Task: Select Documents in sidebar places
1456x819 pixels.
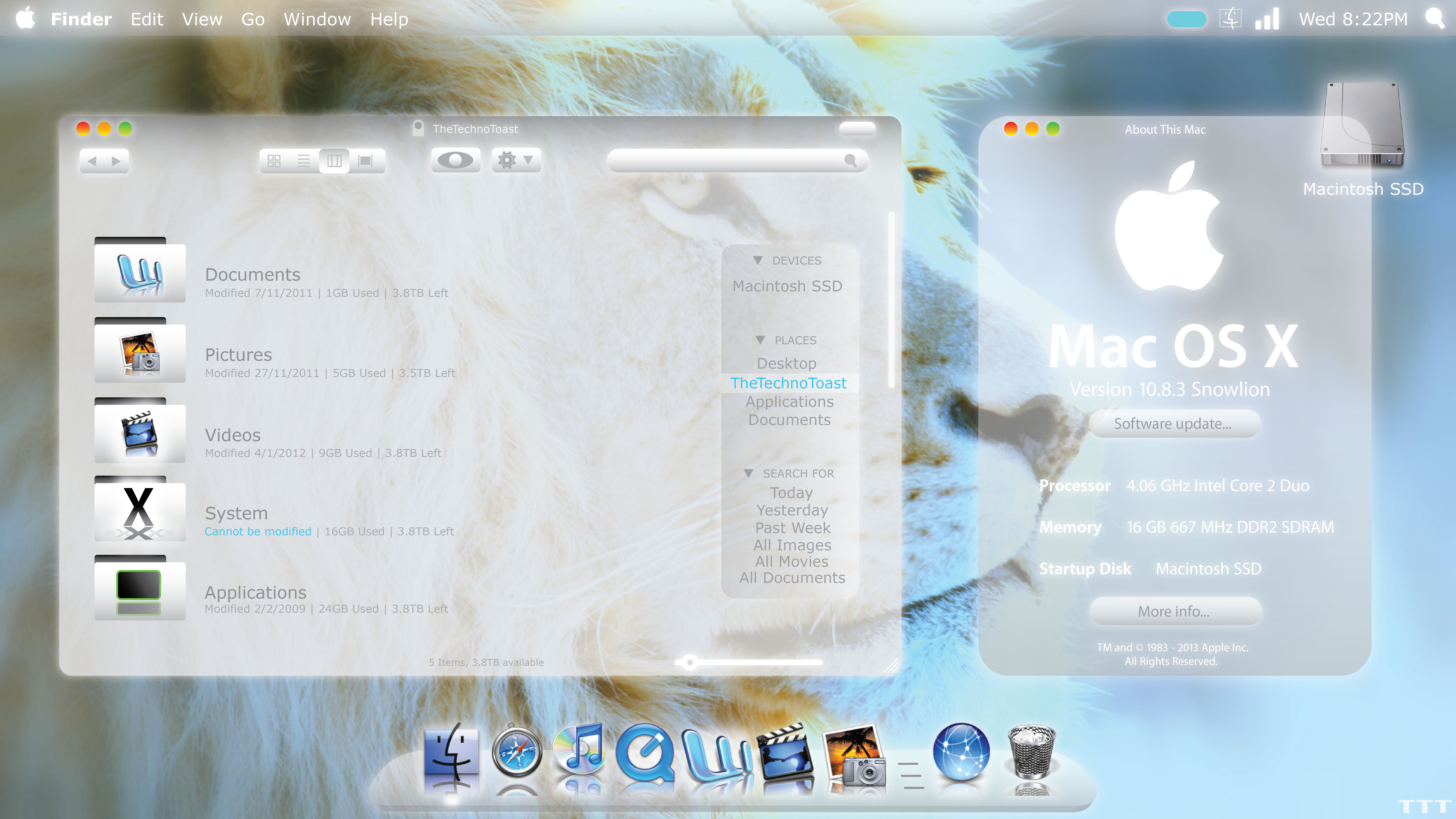Action: [790, 420]
